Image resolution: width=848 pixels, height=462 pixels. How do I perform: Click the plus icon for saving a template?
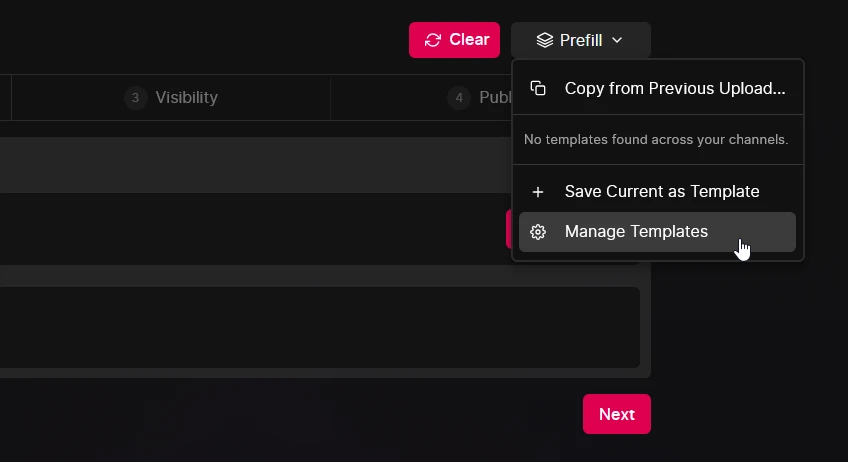click(x=538, y=192)
